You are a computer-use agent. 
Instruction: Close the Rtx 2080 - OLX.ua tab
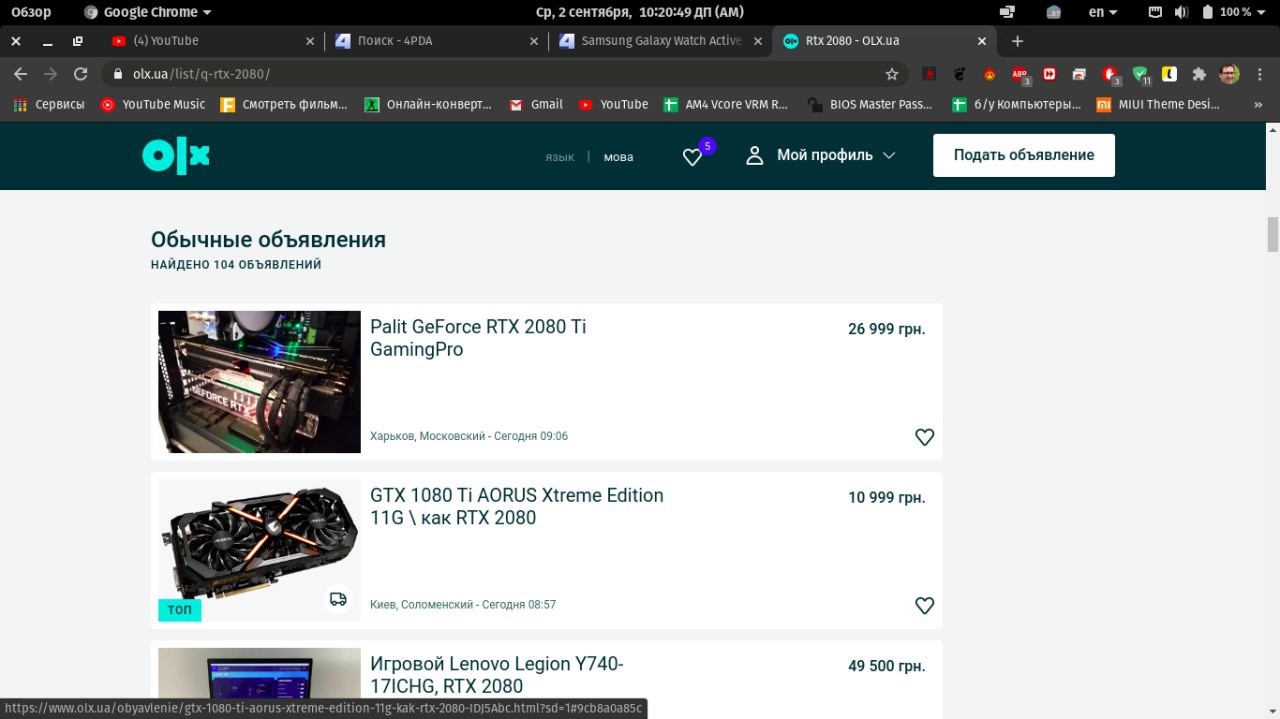point(982,41)
